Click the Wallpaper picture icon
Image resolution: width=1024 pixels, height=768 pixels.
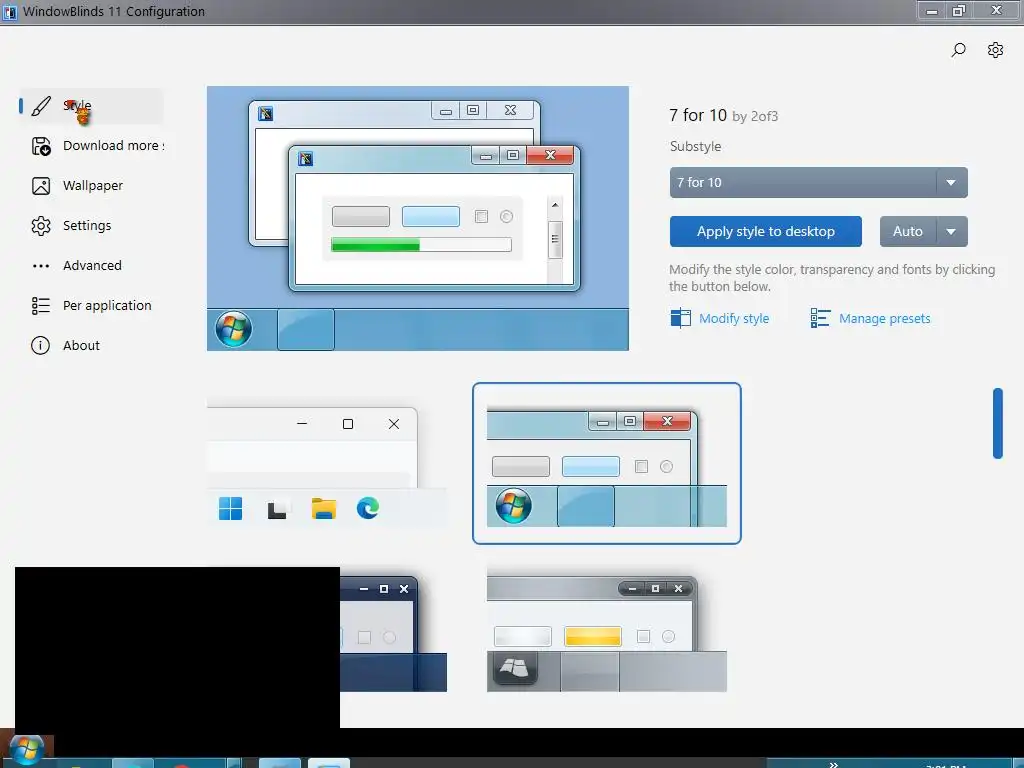click(41, 186)
